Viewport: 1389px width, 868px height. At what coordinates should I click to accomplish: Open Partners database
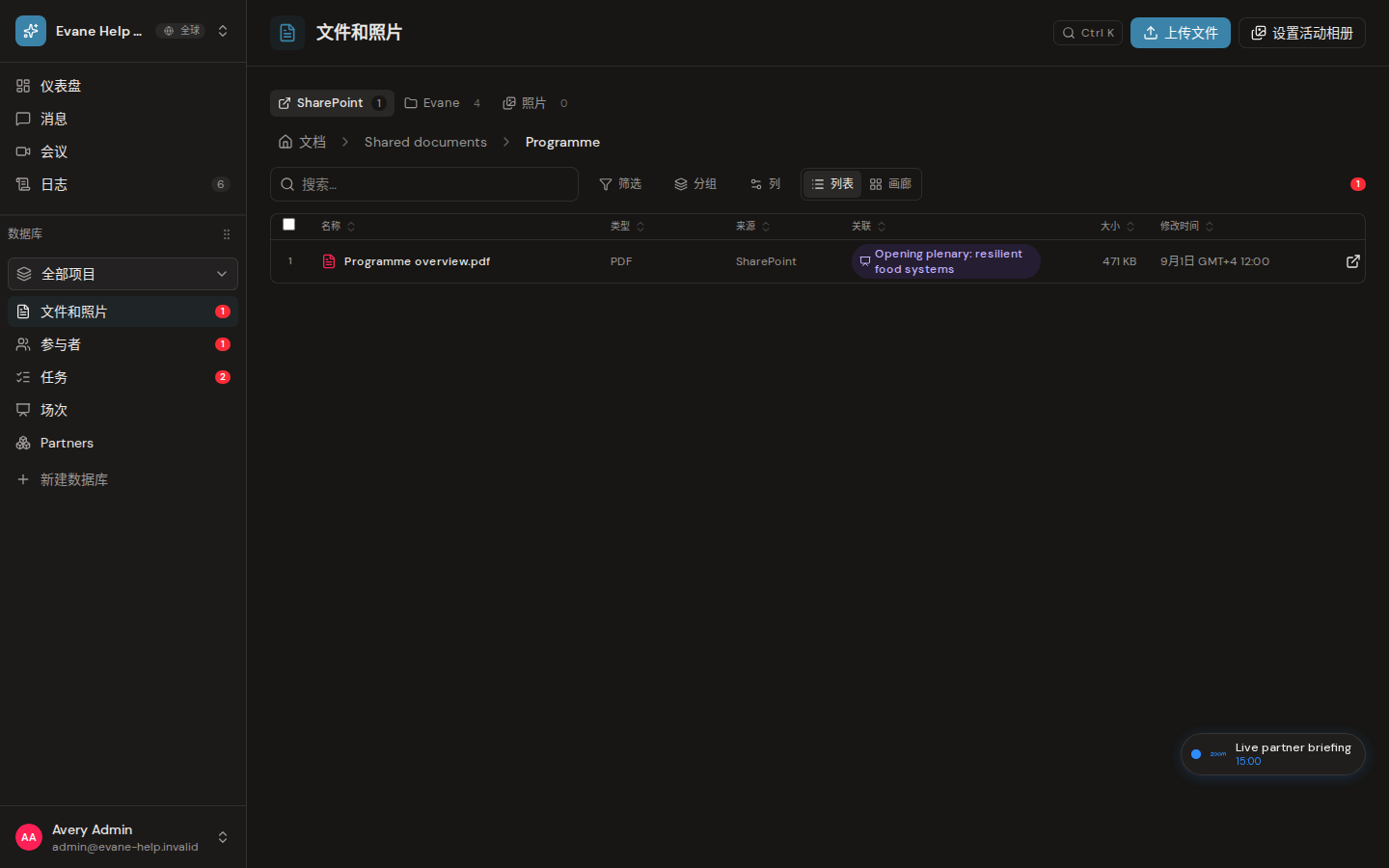[123, 443]
